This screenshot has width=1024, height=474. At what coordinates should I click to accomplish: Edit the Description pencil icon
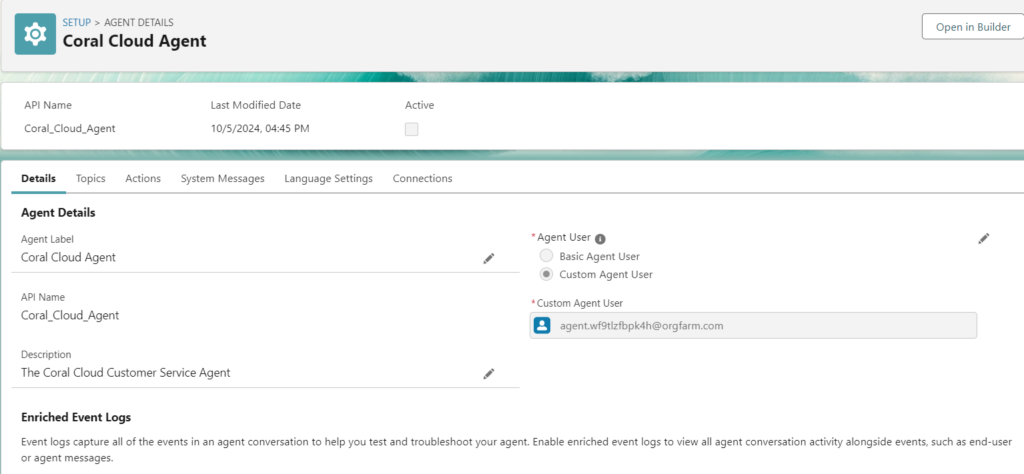coord(488,374)
